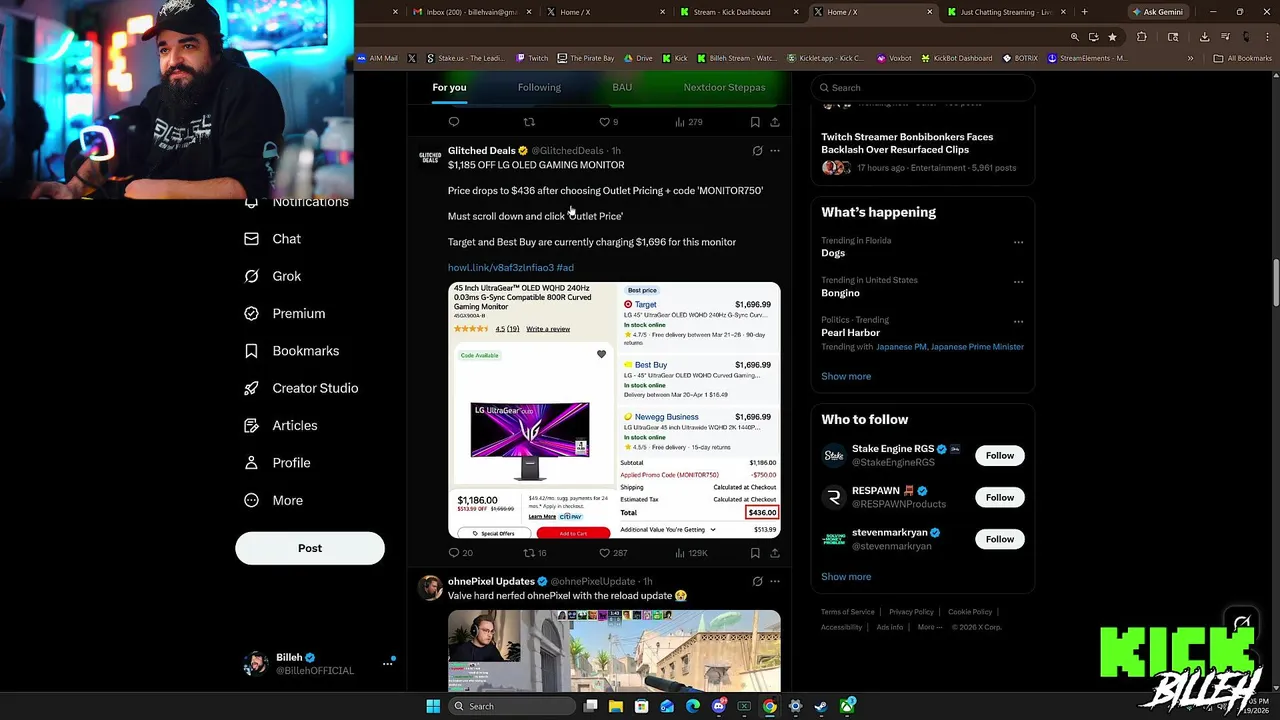The image size is (1280, 720).
Task: Open three-dot menu on ohnePixel Updates tweet
Action: 775,581
